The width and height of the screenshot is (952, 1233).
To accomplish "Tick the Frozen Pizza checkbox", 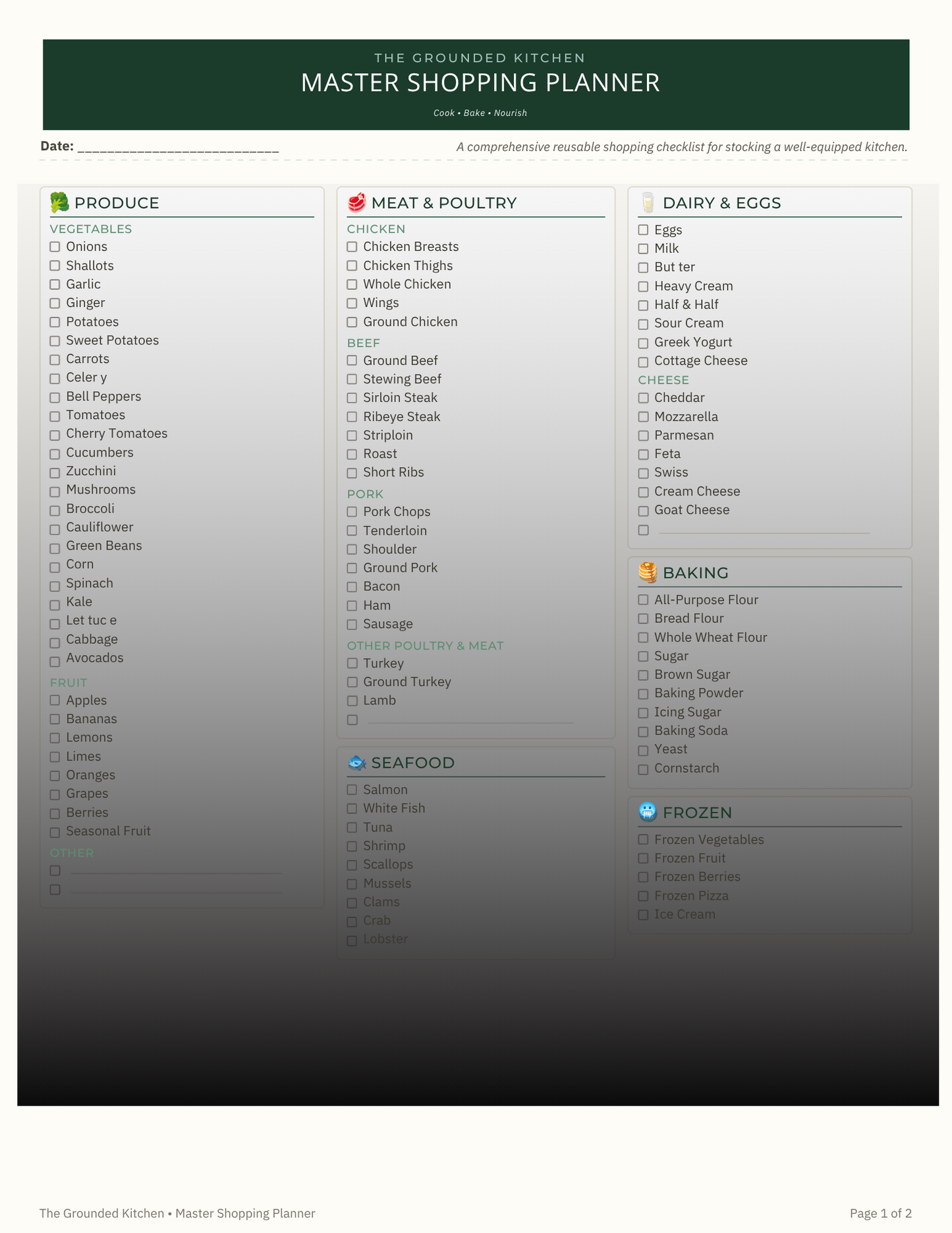I will tap(644, 896).
